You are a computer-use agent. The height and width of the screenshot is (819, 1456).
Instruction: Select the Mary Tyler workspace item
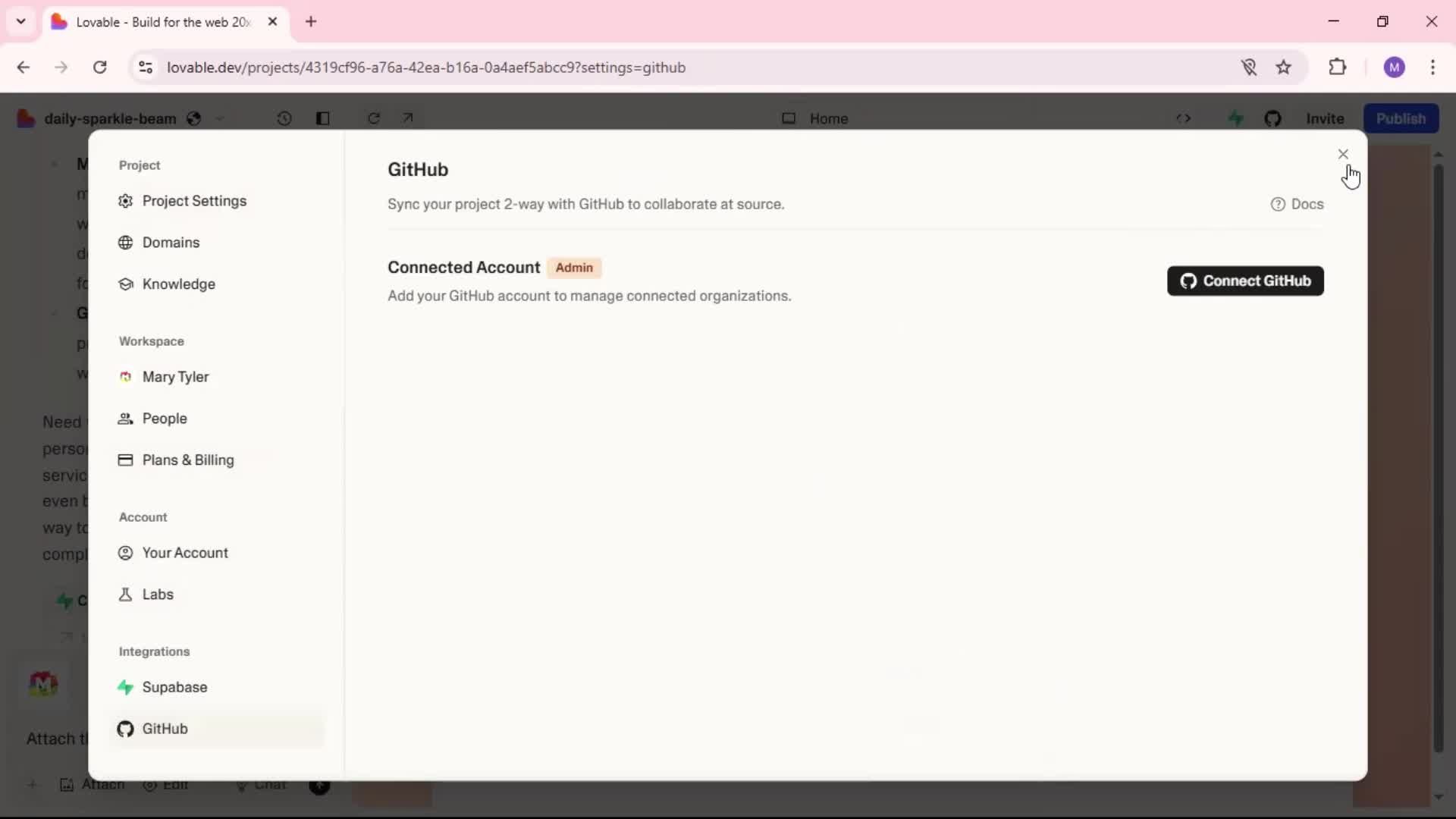(x=216, y=377)
